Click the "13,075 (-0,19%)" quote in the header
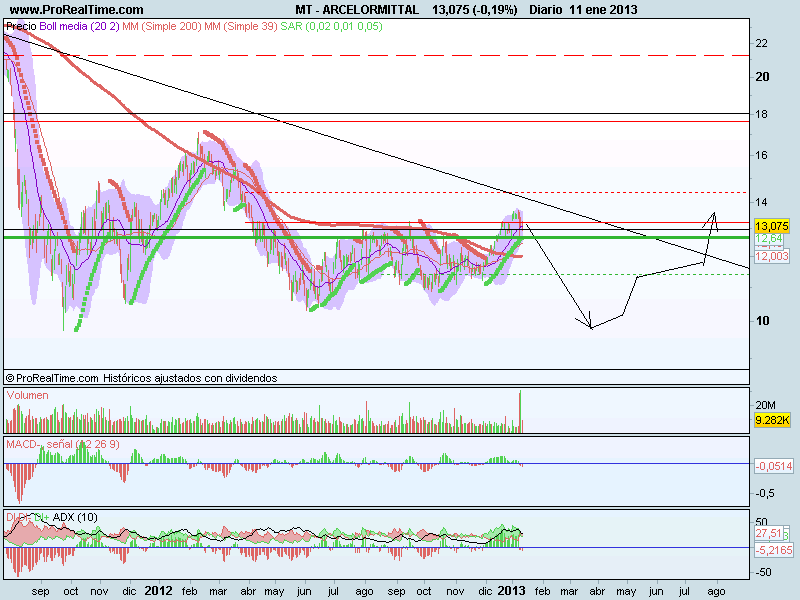Image resolution: width=800 pixels, height=600 pixels. point(474,10)
